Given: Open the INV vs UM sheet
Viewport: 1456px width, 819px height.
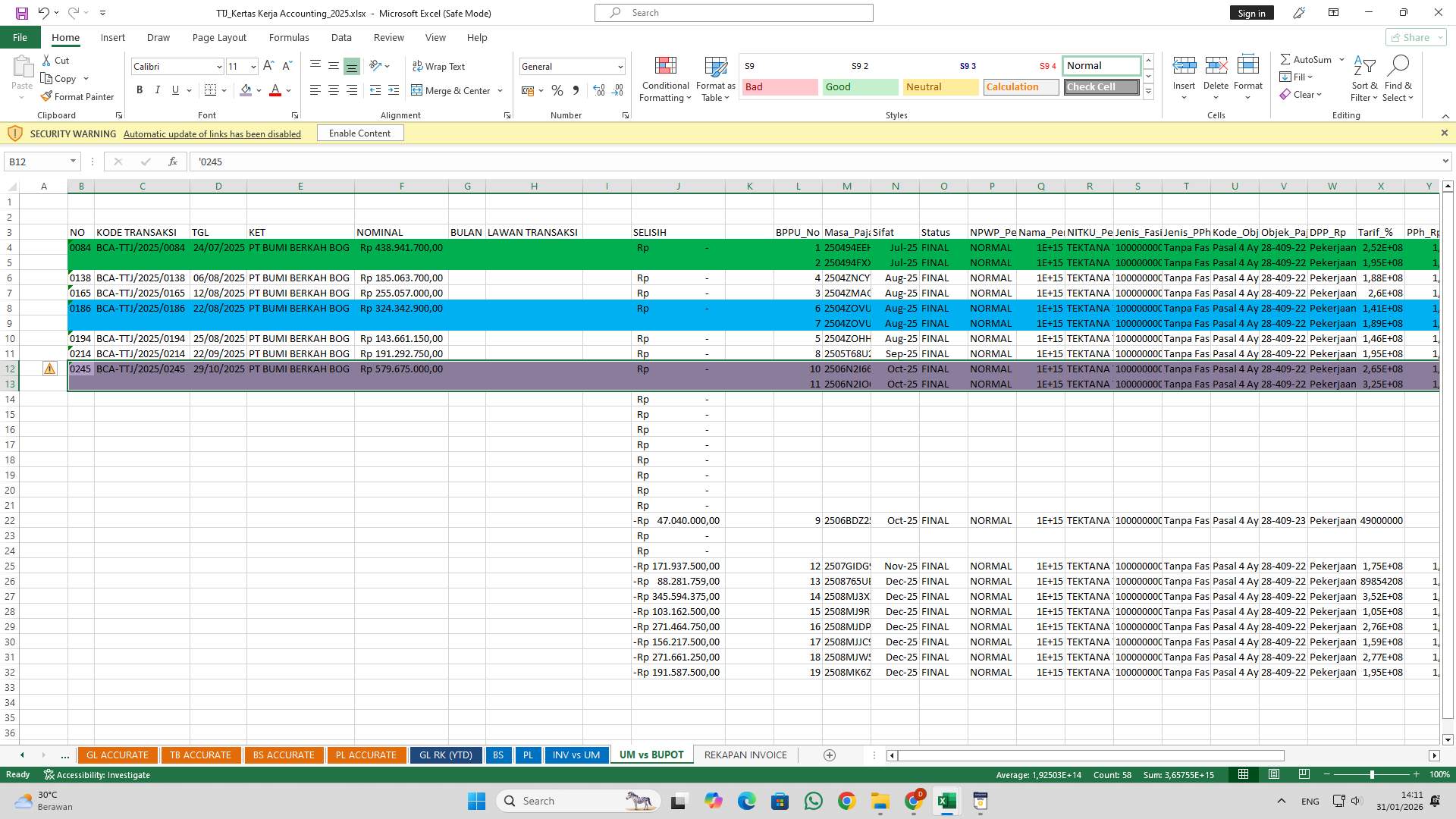Looking at the screenshot, I should pos(576,755).
